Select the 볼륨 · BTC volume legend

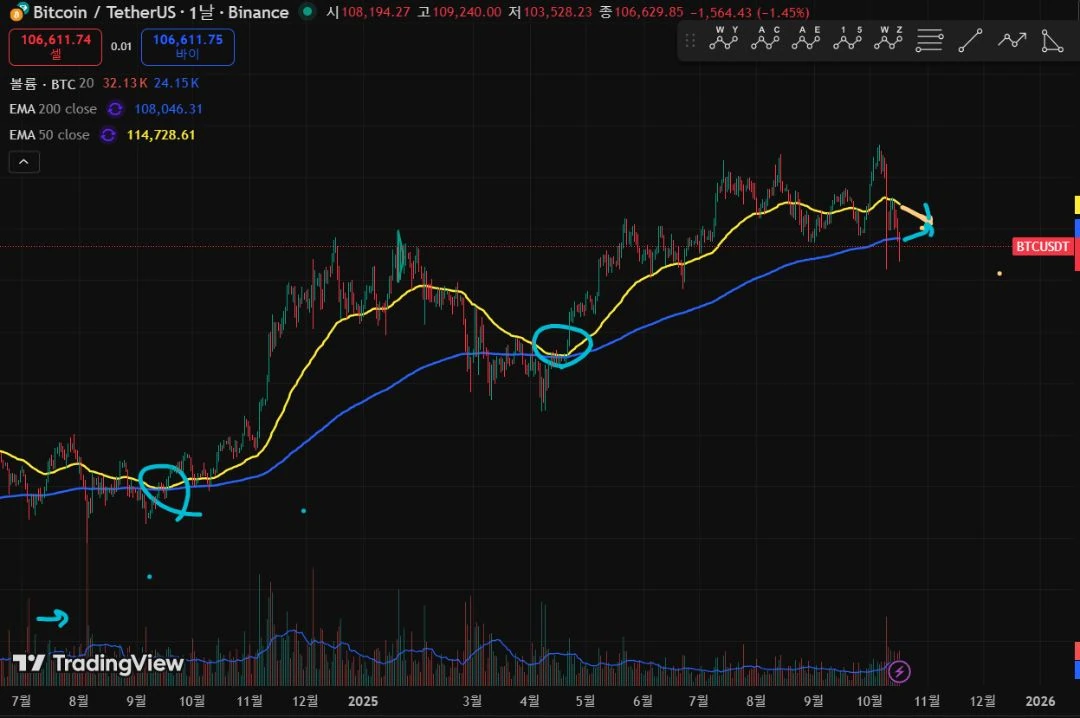point(52,83)
